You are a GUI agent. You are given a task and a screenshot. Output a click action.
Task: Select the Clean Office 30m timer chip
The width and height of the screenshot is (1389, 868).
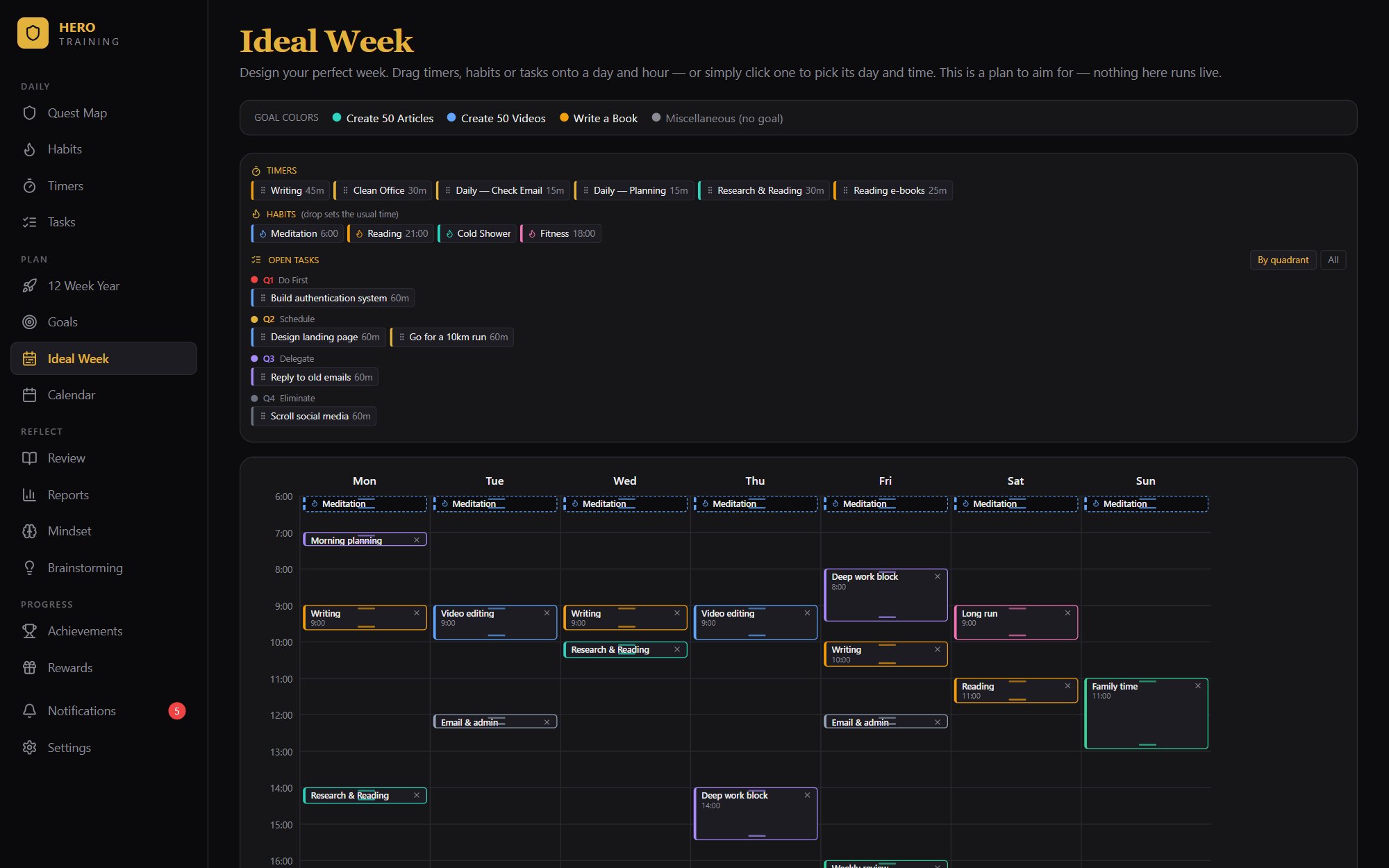tap(383, 190)
